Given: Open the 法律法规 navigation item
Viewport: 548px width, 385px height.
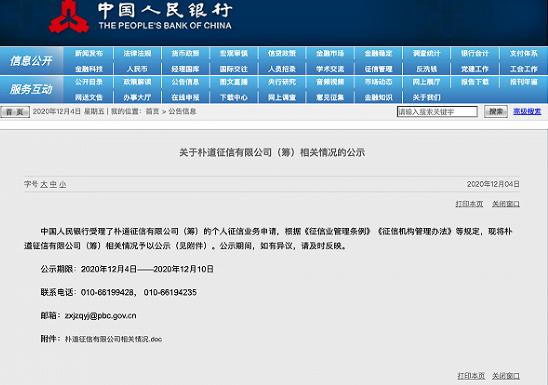Looking at the screenshot, I should pos(137,53).
